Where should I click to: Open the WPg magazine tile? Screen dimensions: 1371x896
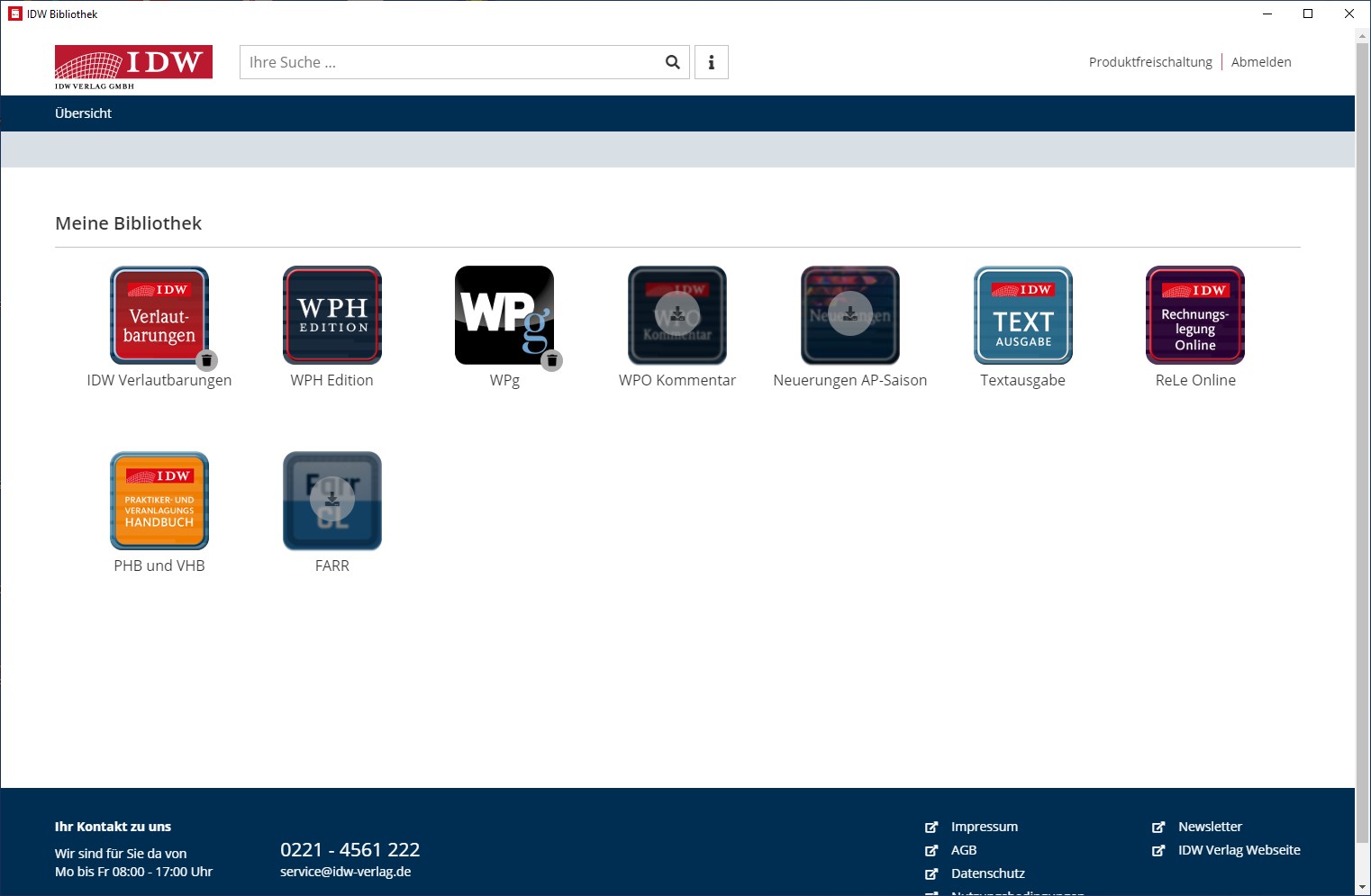504,315
